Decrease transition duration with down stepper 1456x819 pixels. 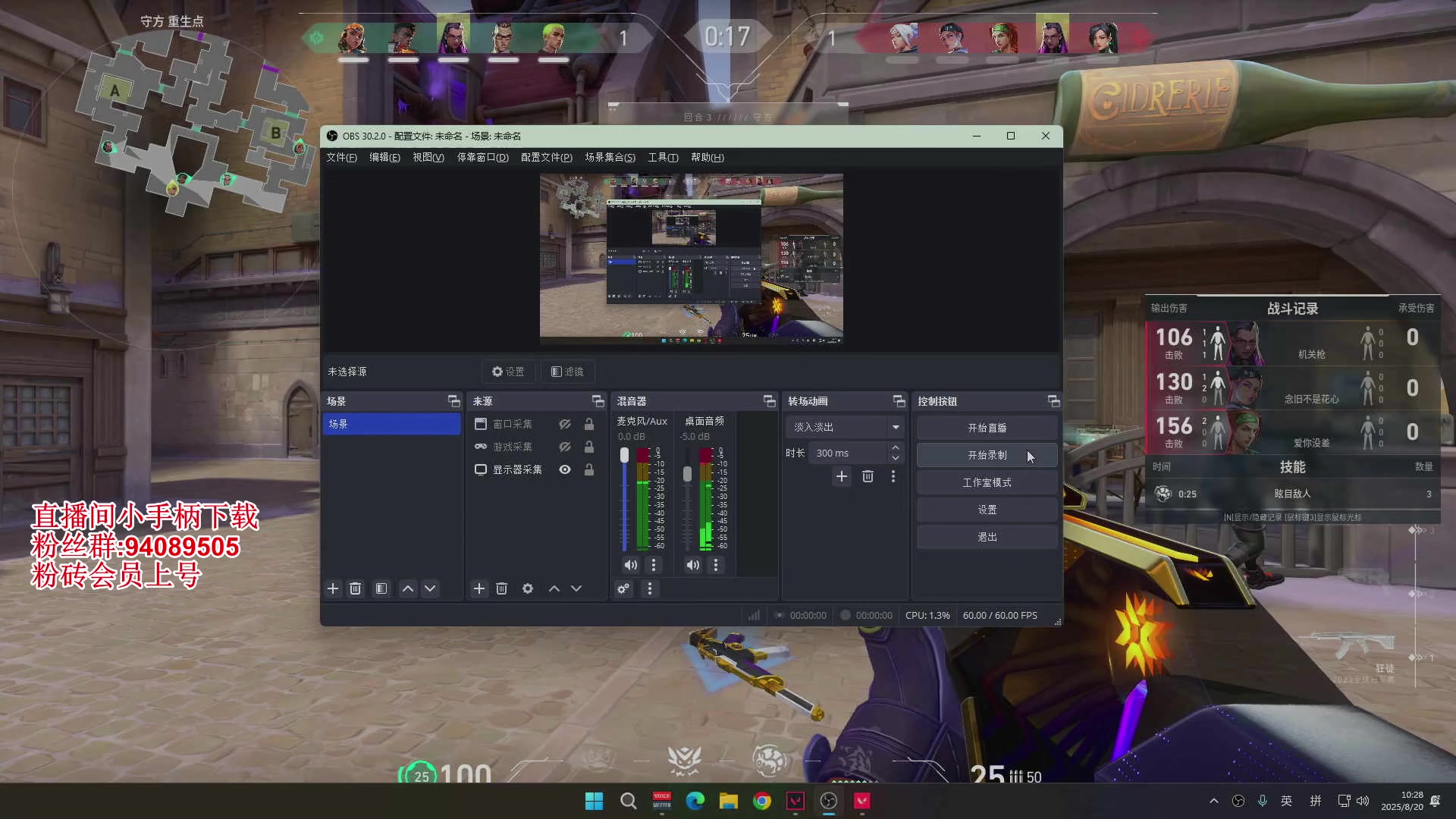point(896,458)
